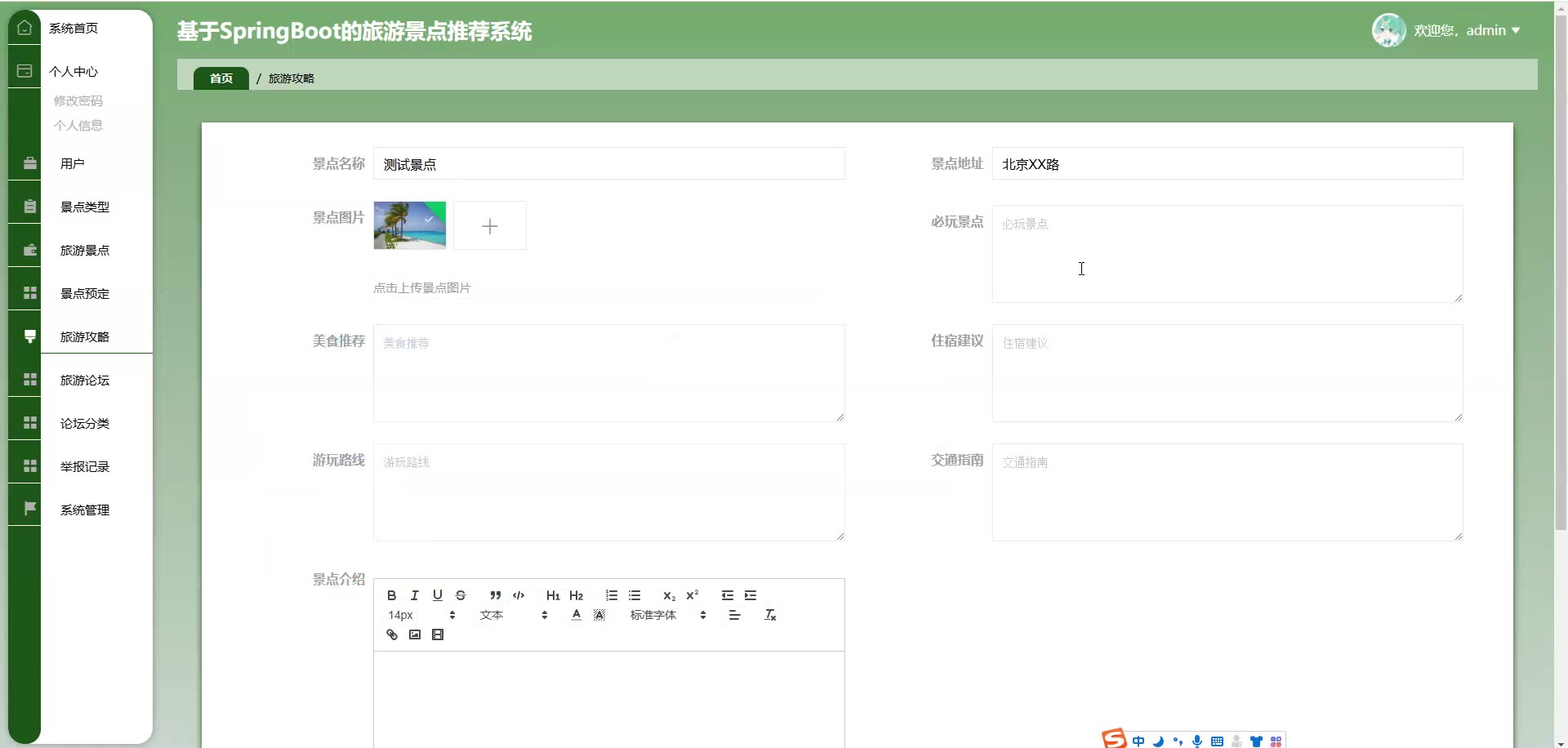Toggle underline text formatting
This screenshot has height=748, width=1568.
(x=437, y=595)
